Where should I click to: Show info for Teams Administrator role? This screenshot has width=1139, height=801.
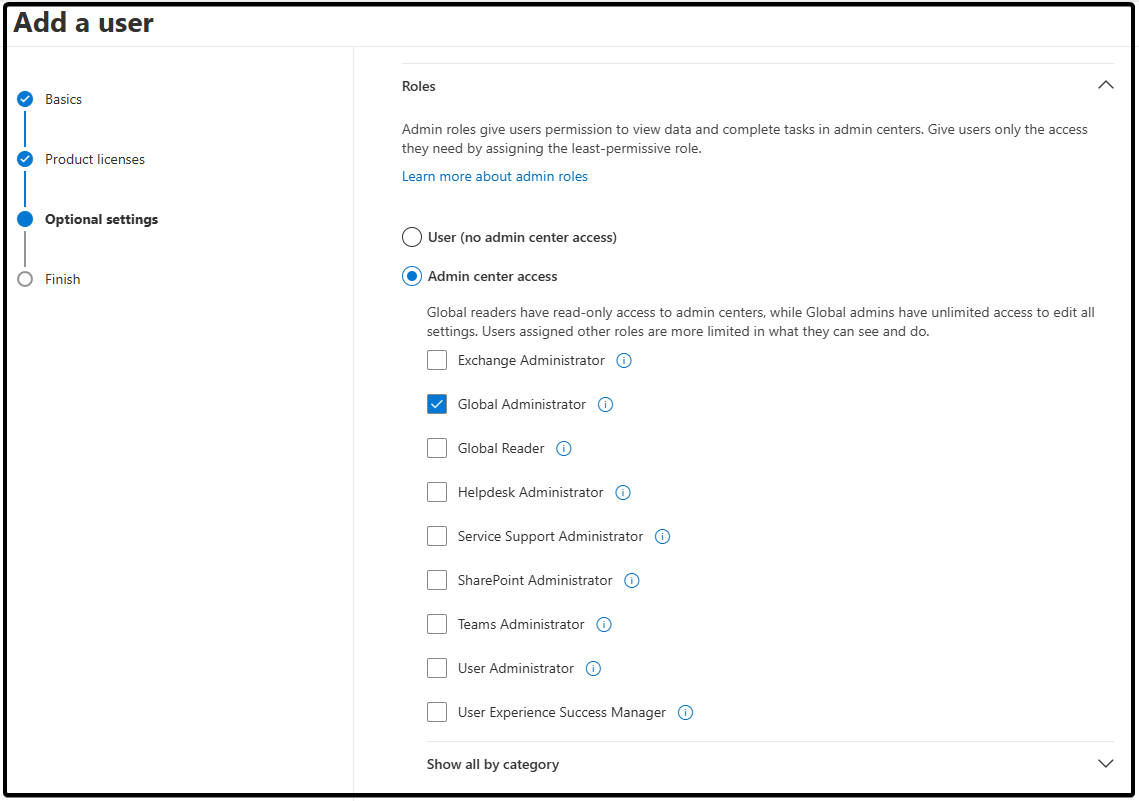[604, 625]
